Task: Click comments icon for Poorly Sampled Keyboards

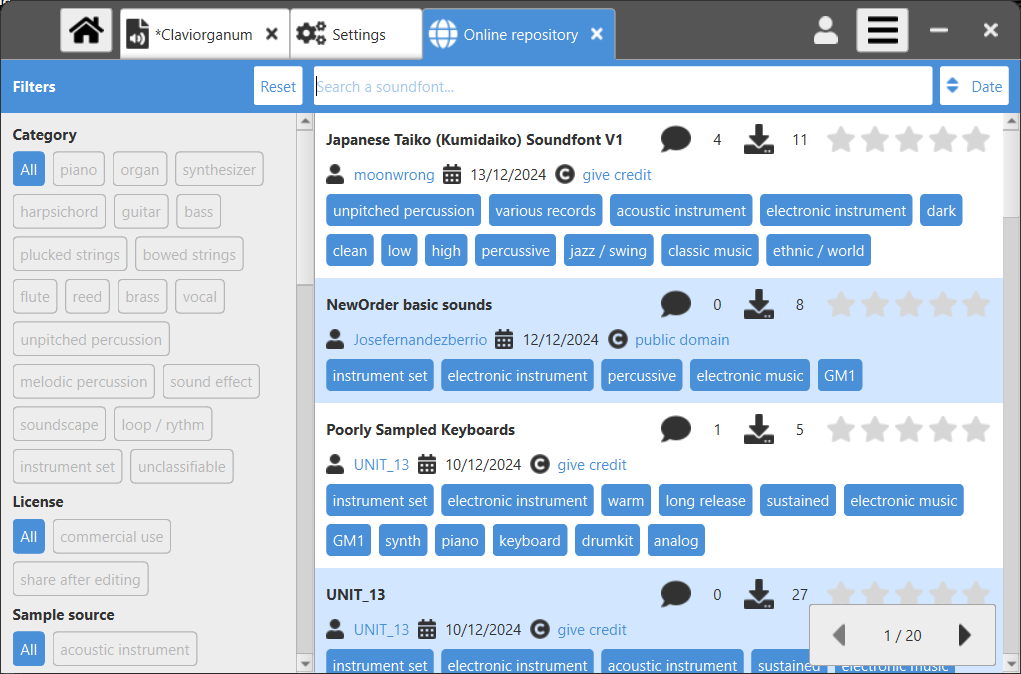Action: click(676, 429)
